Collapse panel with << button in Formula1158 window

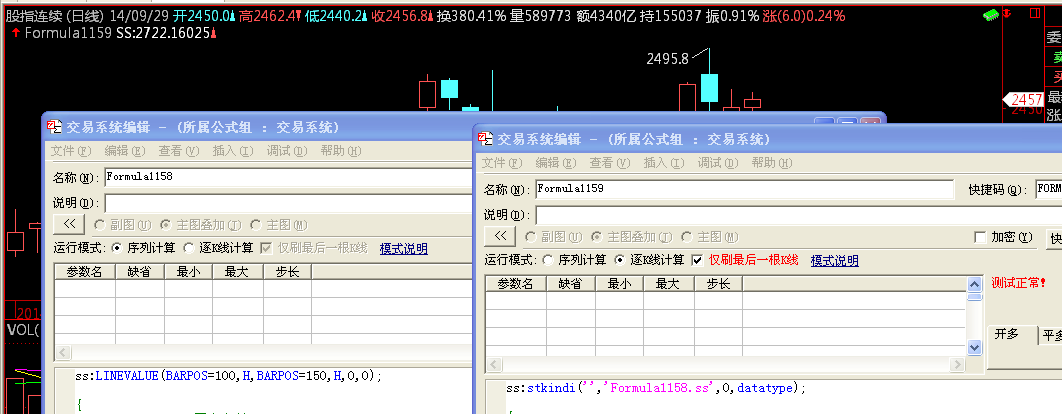[69, 224]
